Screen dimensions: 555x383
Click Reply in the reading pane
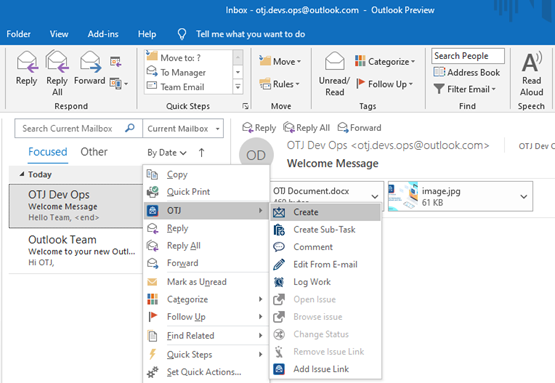(x=259, y=127)
